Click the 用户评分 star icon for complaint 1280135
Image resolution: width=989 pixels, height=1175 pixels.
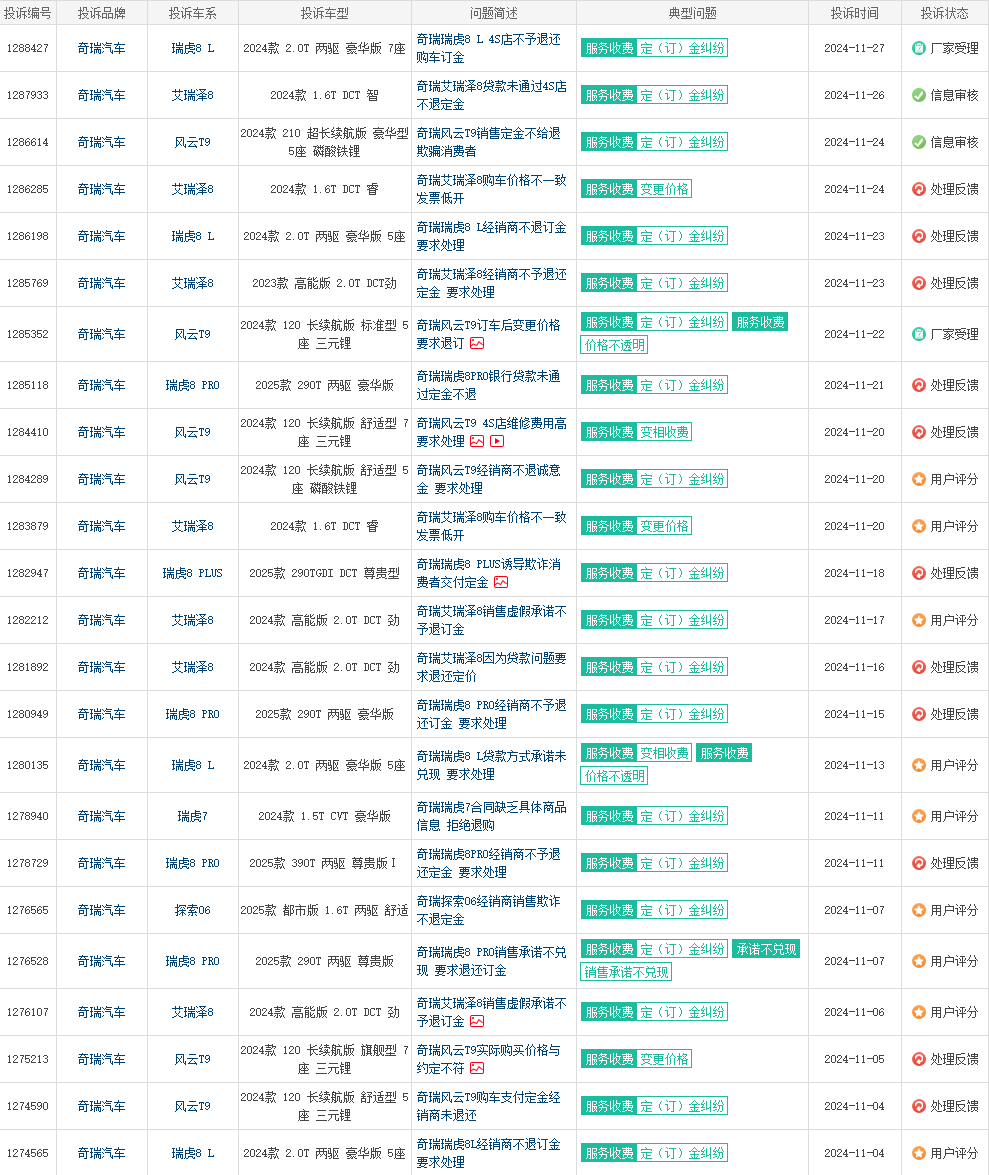(x=919, y=765)
